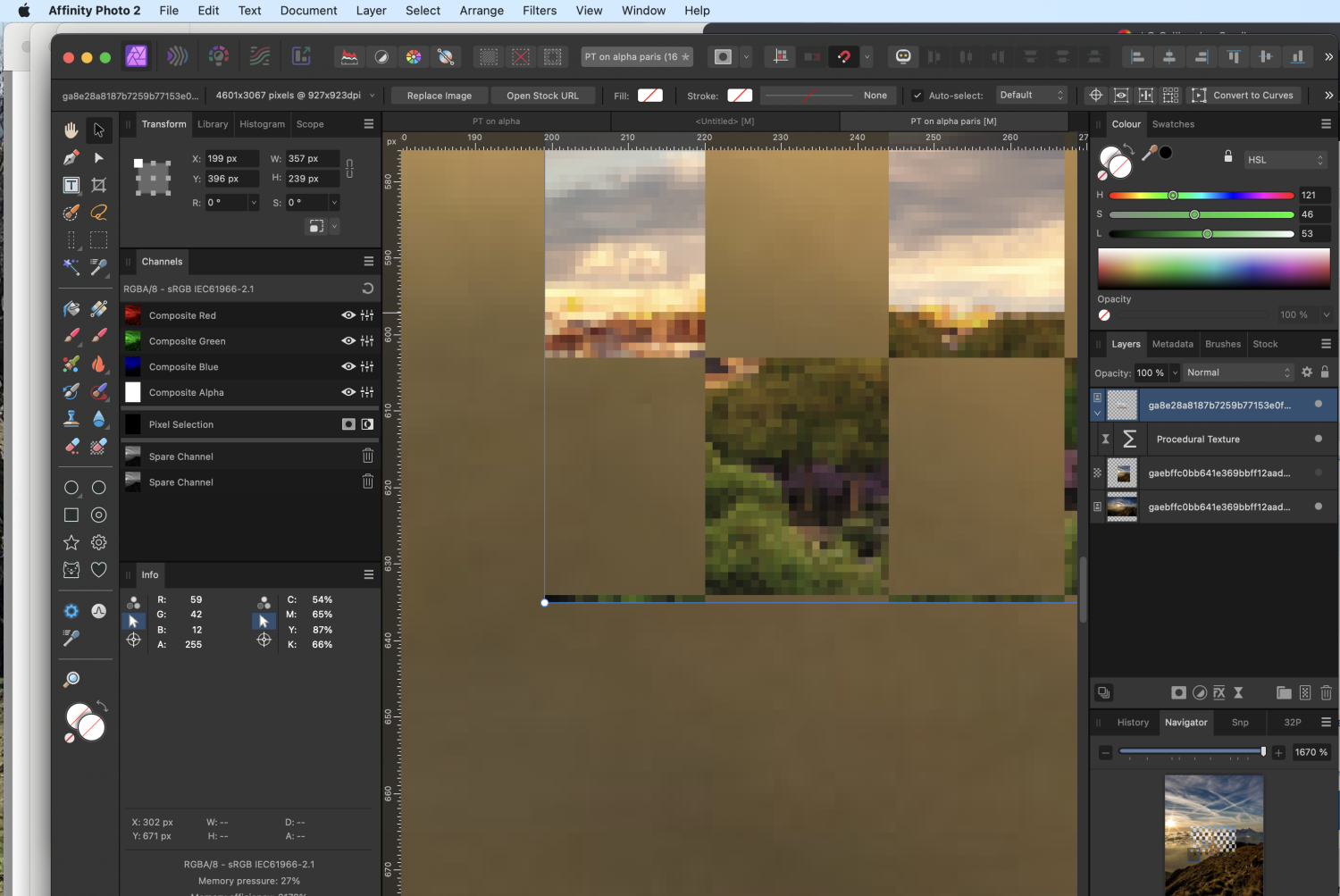Click the Replace Image button
This screenshot has width=1340, height=896.
click(x=439, y=95)
